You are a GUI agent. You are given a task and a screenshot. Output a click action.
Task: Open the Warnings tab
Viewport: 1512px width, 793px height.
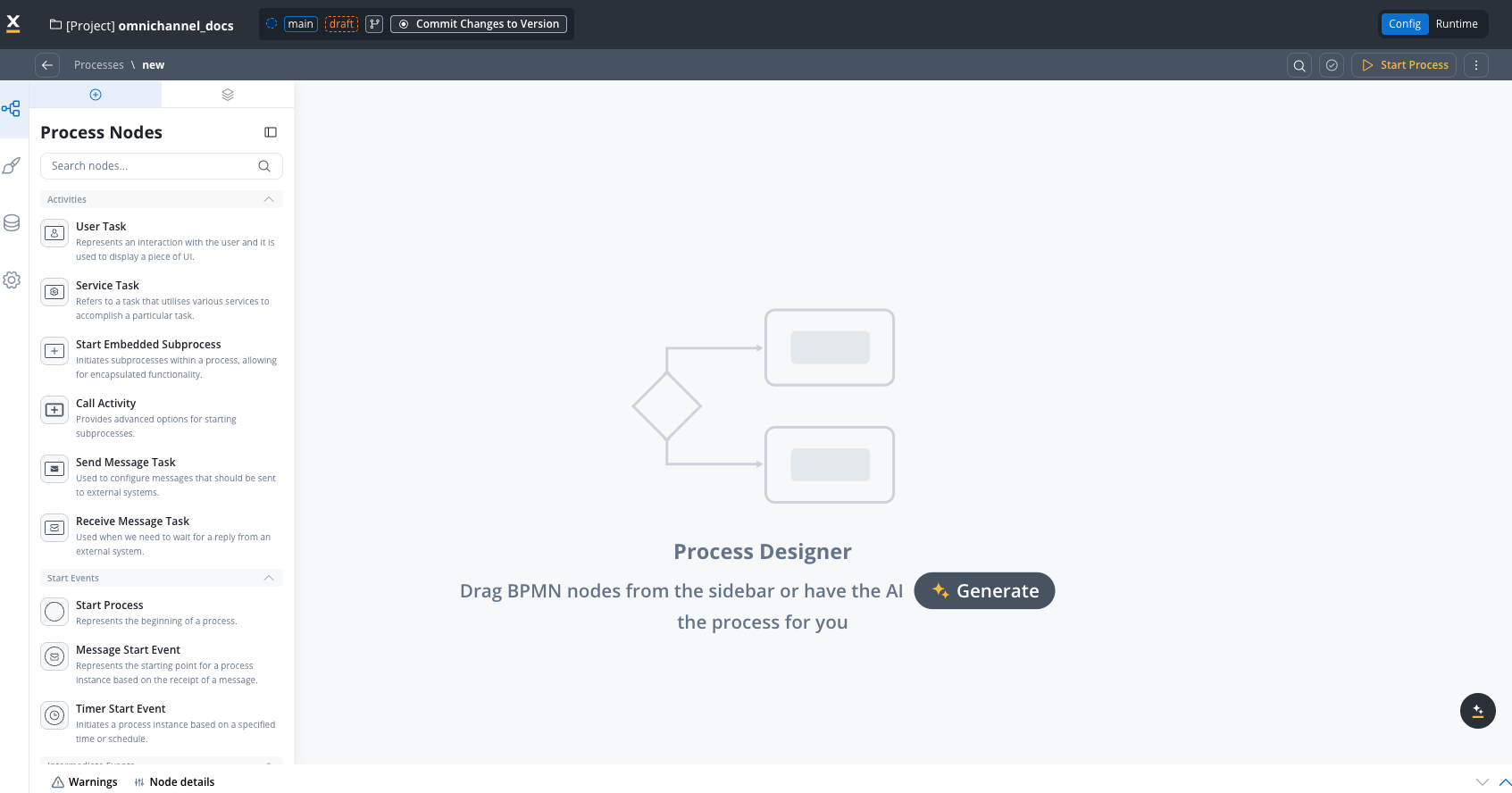[85, 782]
